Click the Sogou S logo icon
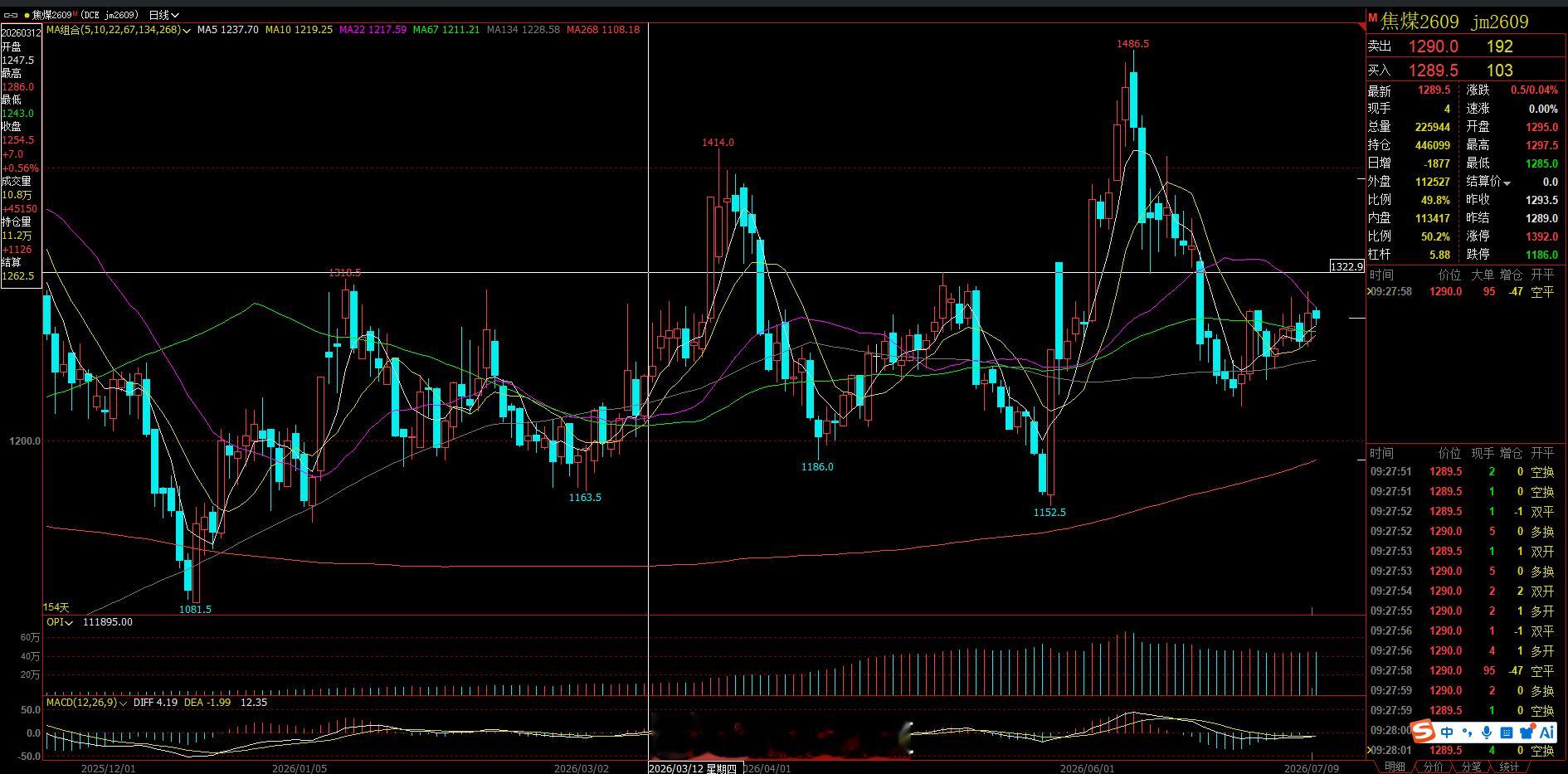 (x=1424, y=731)
